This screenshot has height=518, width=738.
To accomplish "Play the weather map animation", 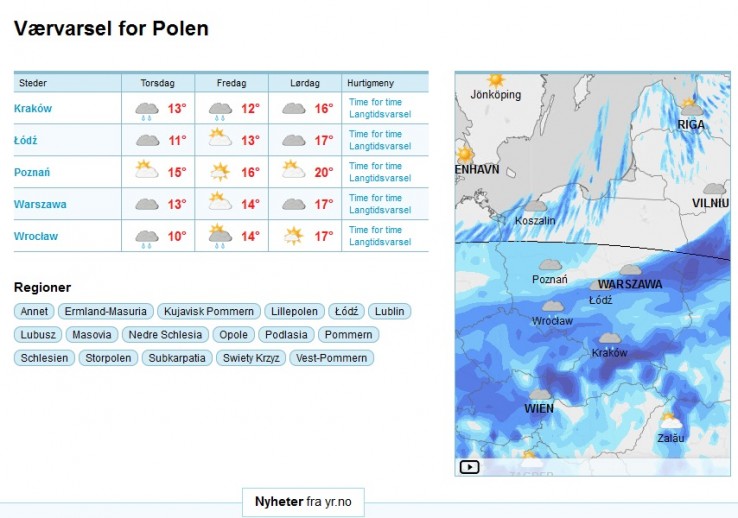I will 469,467.
